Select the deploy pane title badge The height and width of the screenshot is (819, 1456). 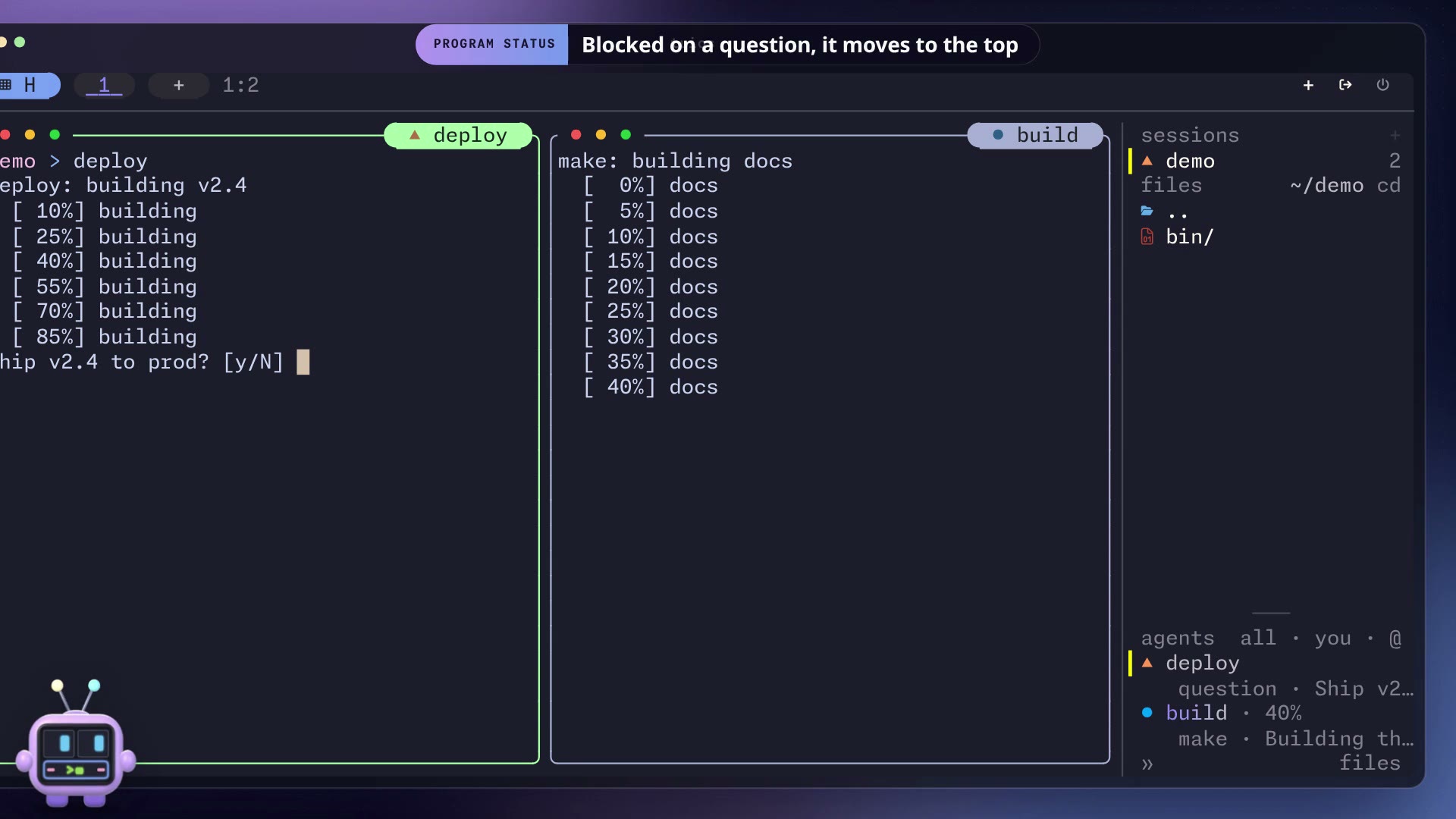pos(458,135)
